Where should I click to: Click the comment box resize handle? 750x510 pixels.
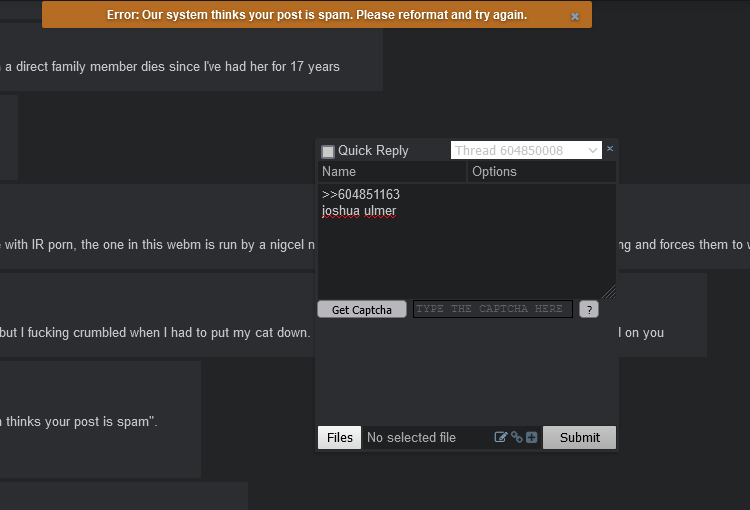(x=609, y=292)
